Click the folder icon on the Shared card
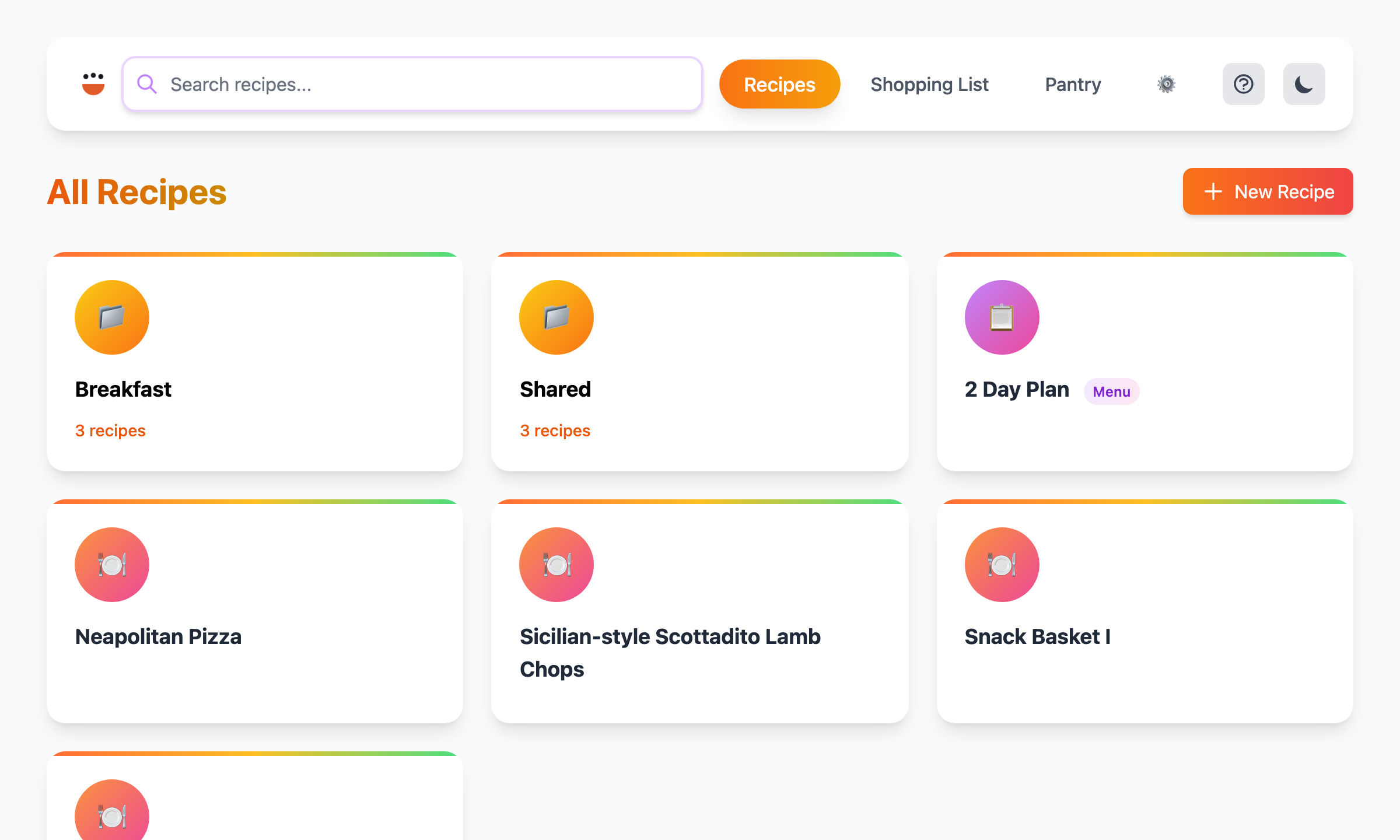 tap(556, 317)
